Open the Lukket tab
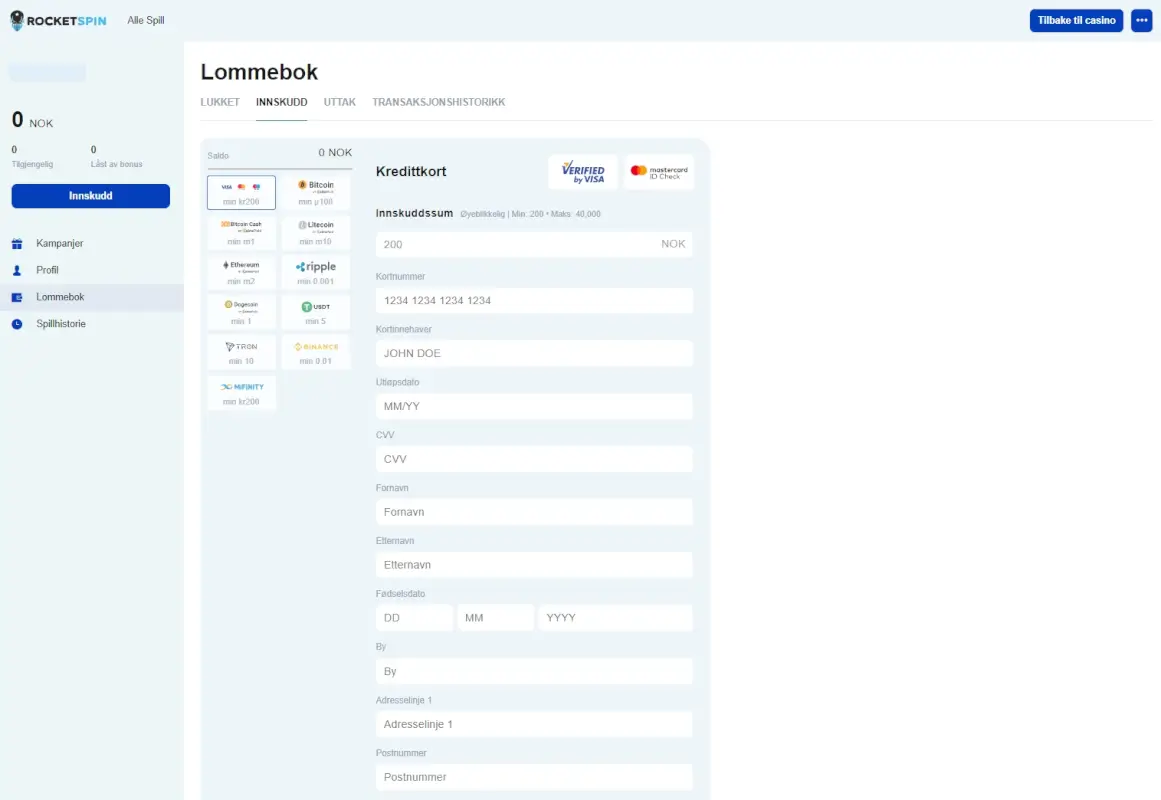This screenshot has width=1161, height=800. point(220,102)
